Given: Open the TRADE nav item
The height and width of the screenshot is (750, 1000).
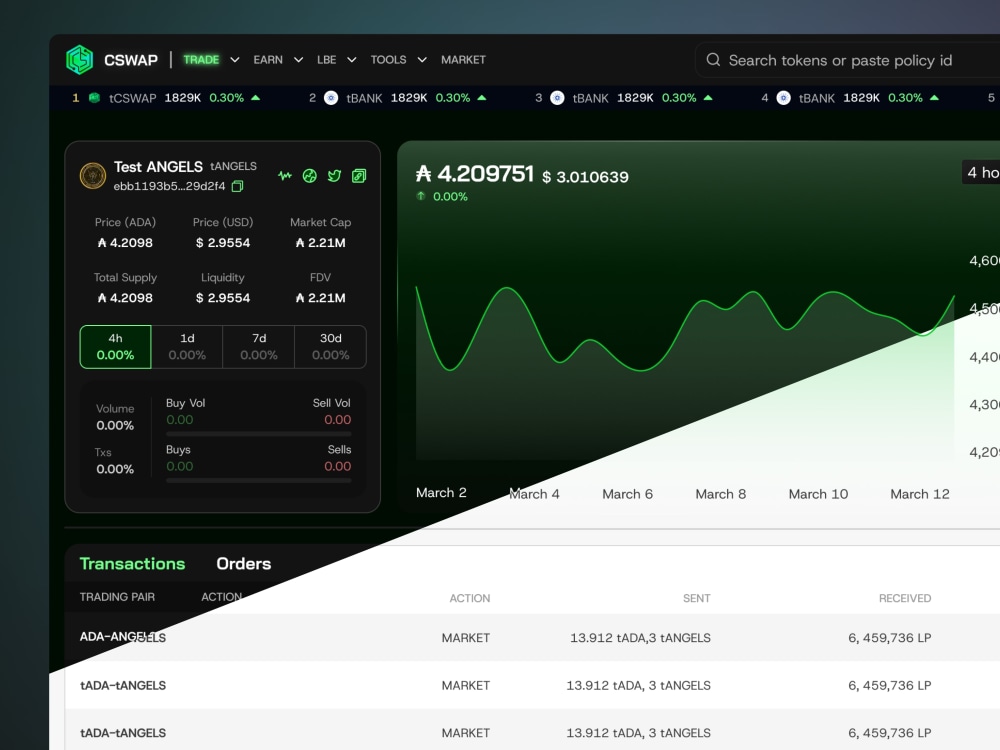Looking at the screenshot, I should [x=201, y=60].
